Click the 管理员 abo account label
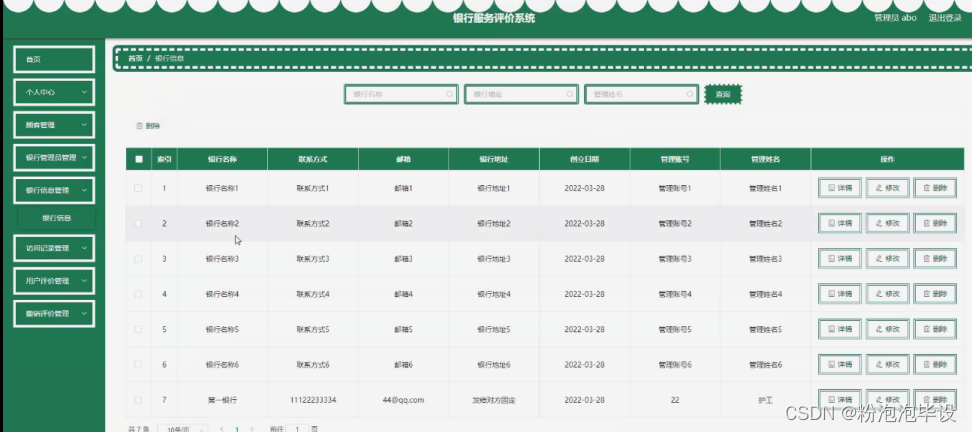The height and width of the screenshot is (432, 972). 895,18
